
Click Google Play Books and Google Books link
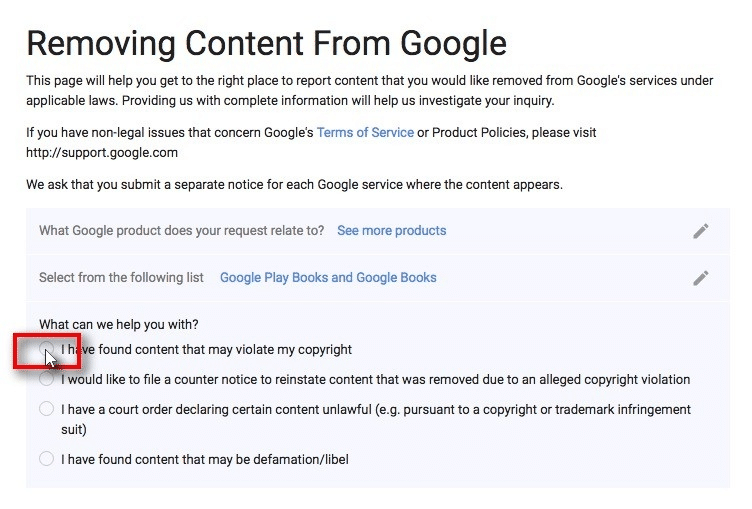[x=328, y=278]
